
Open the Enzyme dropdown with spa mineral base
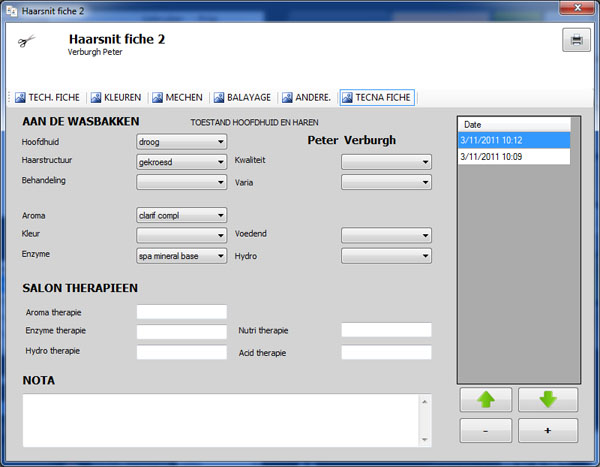click(181, 256)
